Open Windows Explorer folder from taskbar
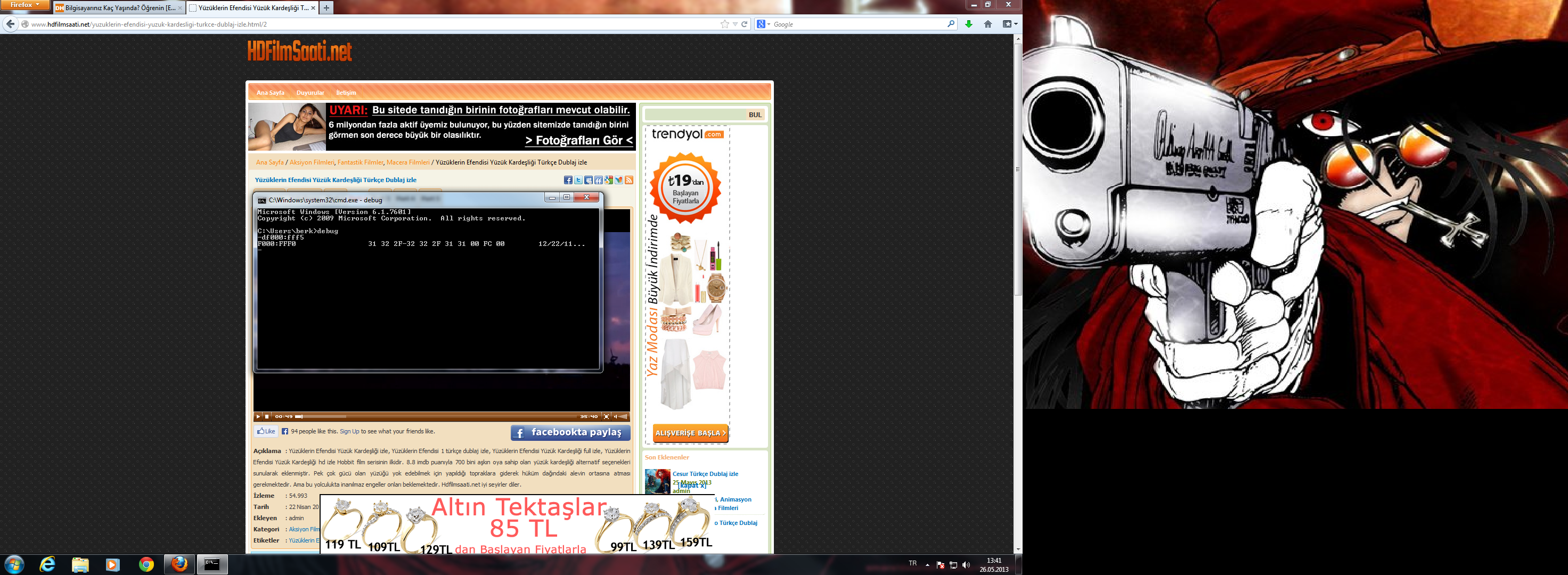The height and width of the screenshot is (575, 1568). coord(80,565)
